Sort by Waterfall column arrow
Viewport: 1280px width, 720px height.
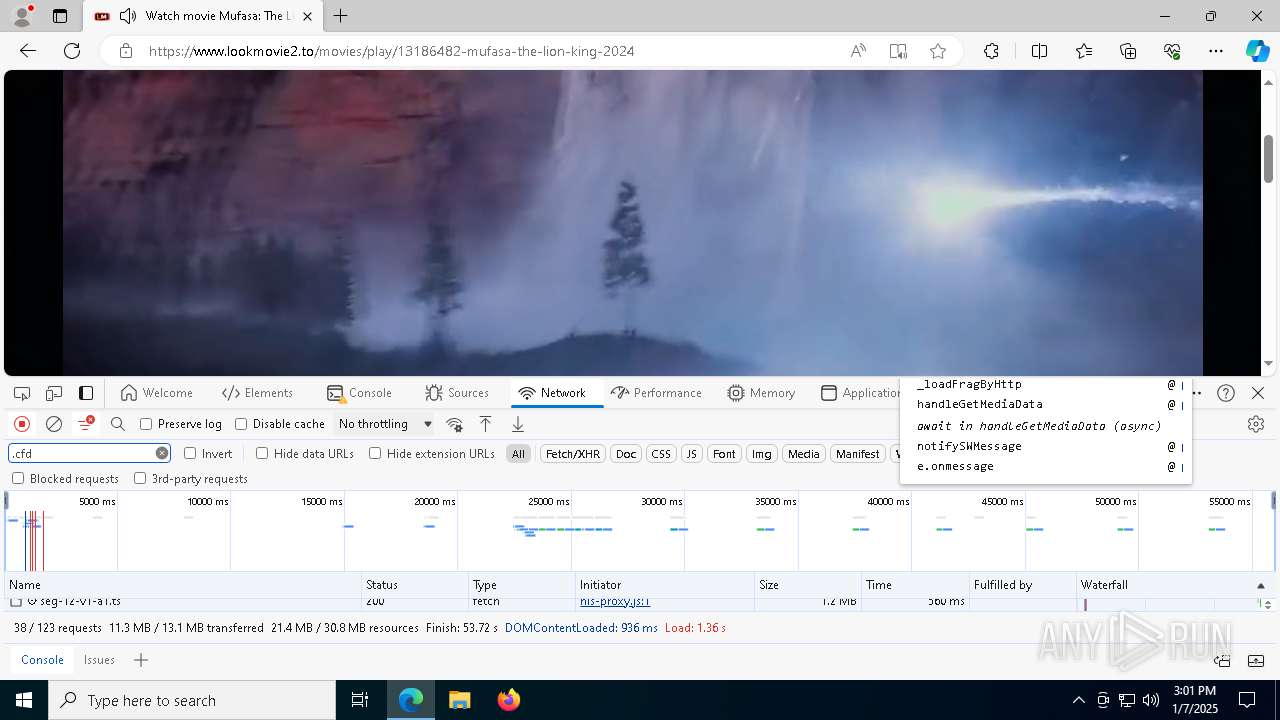point(1260,585)
